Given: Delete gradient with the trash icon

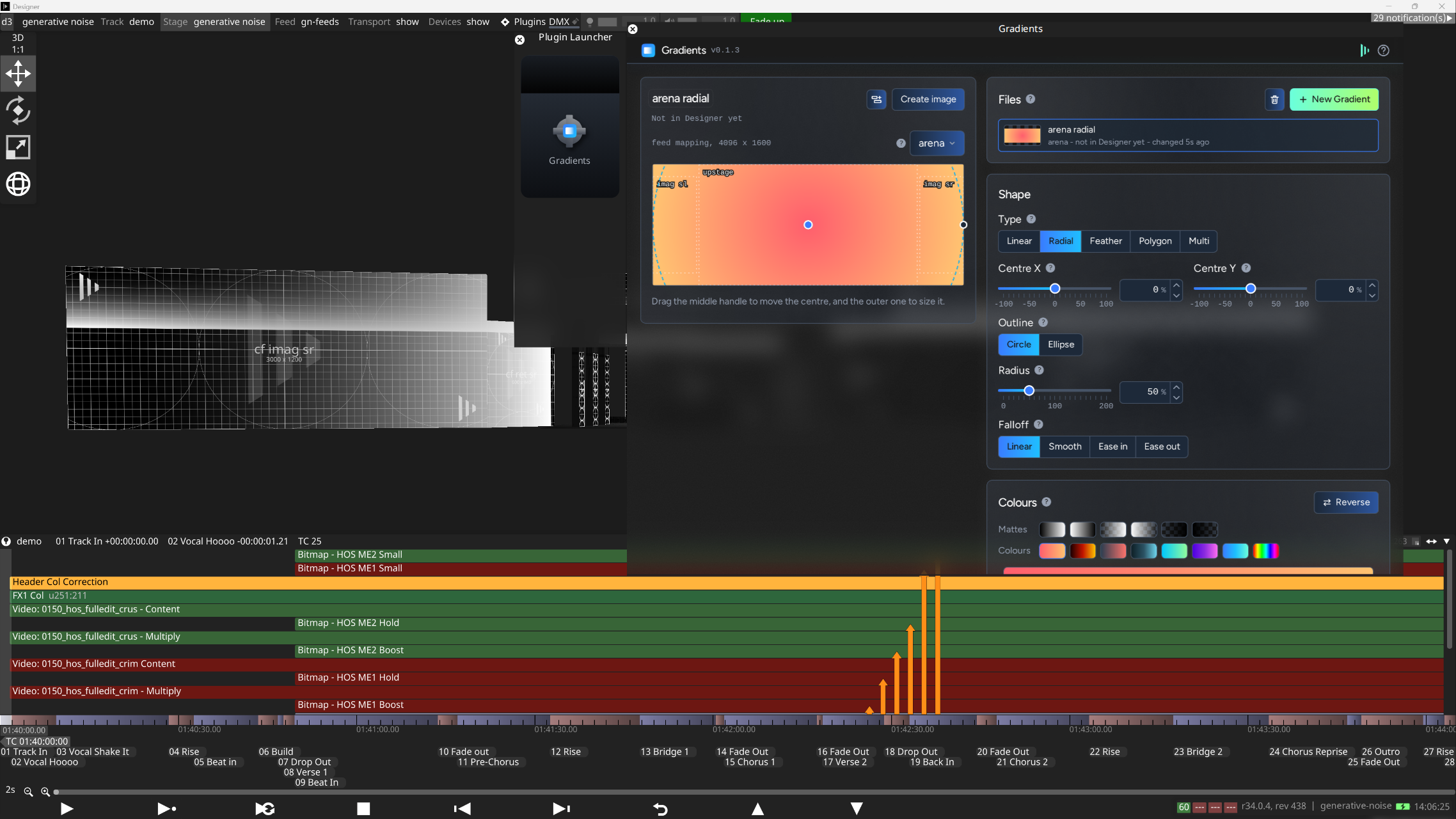Looking at the screenshot, I should tap(1274, 99).
